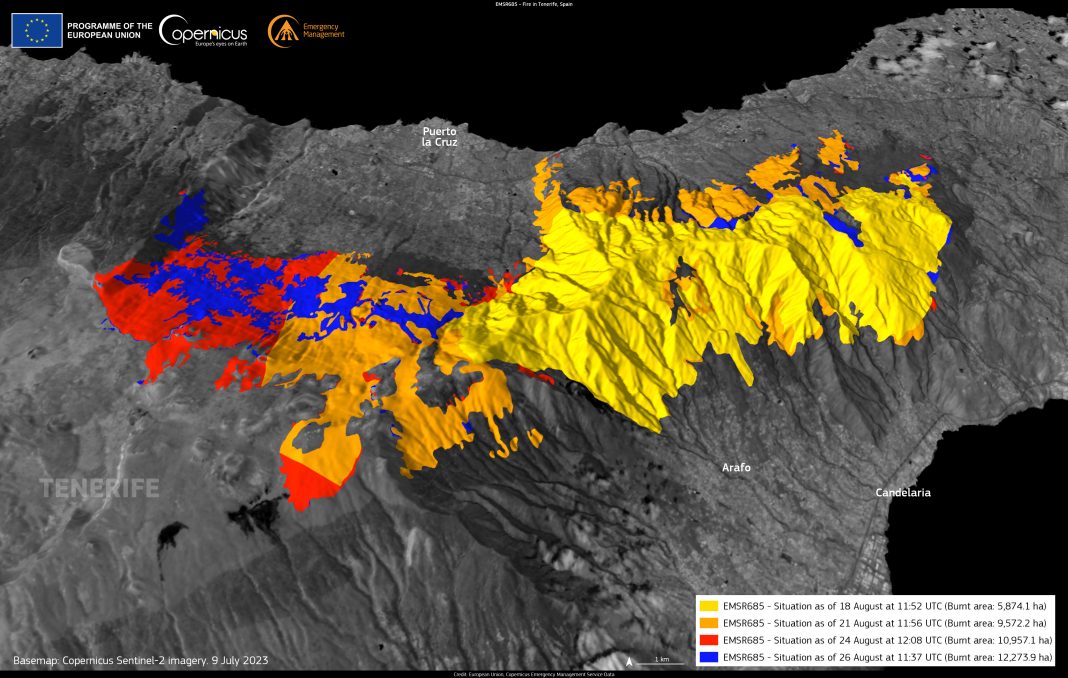Click the legend entry with 12,273.9 ha
Screen dimensions: 1068x678
(x=887, y=657)
